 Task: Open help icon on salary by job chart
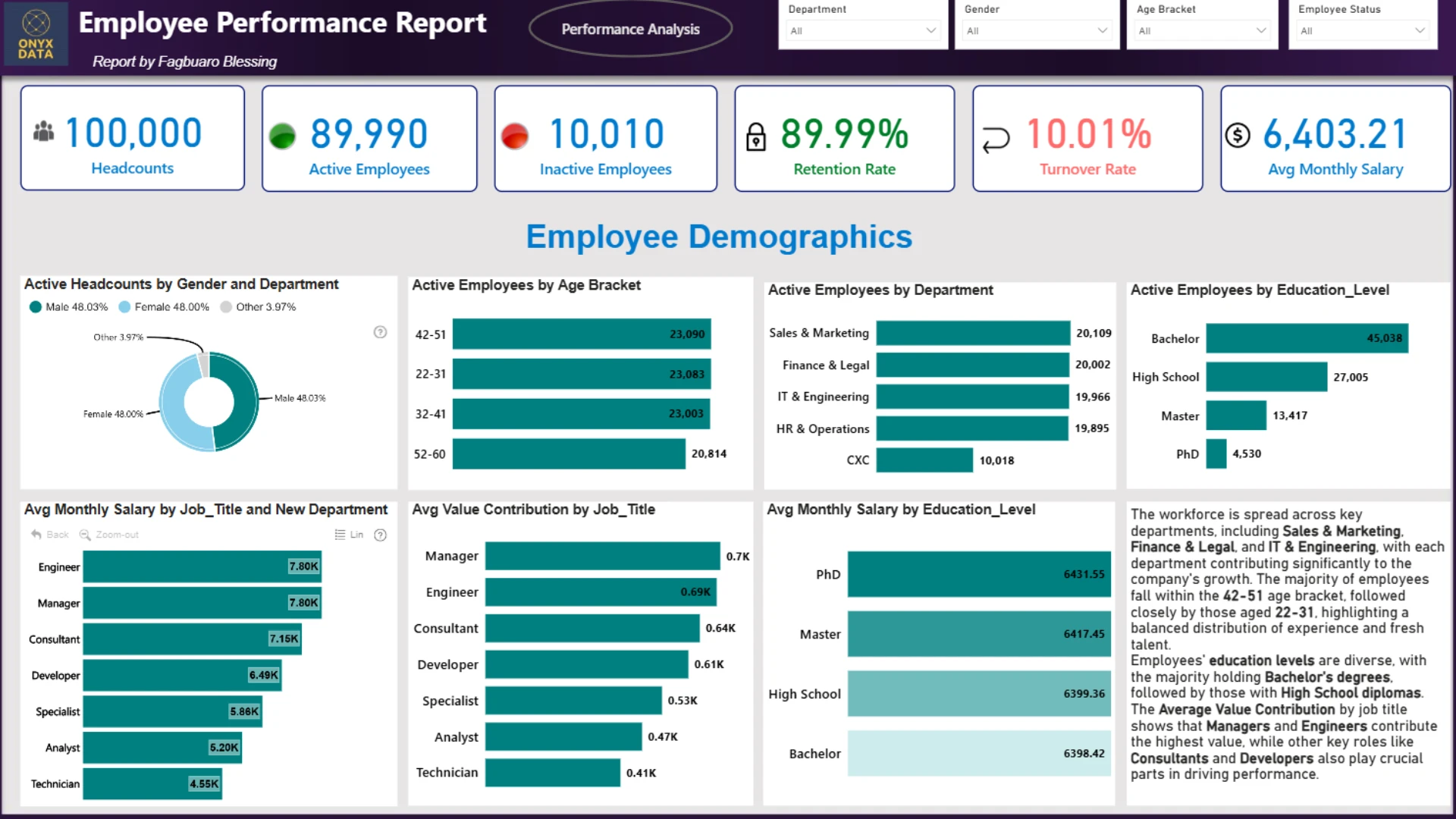pos(381,535)
